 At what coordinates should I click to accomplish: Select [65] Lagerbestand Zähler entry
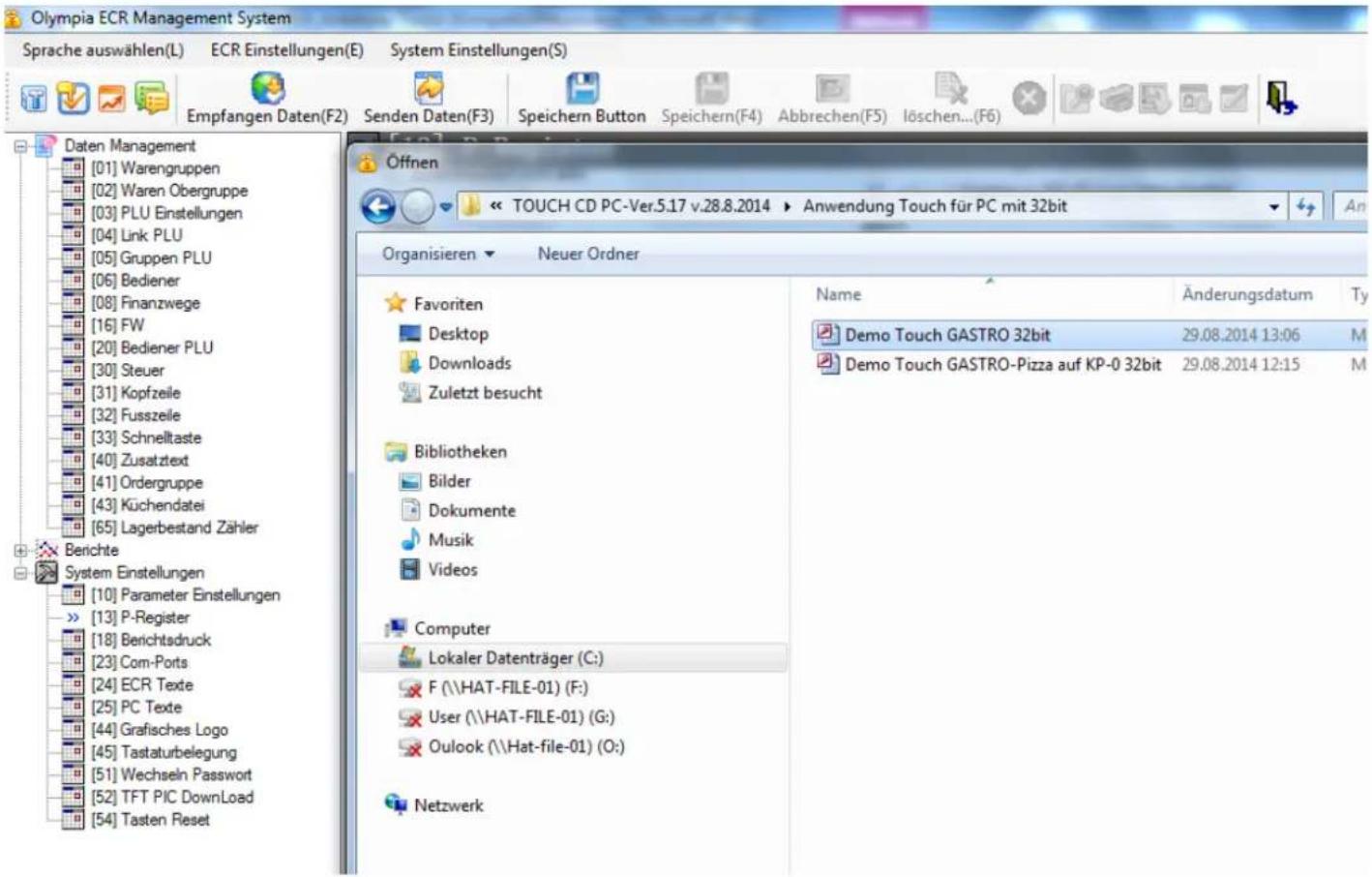pos(174,528)
